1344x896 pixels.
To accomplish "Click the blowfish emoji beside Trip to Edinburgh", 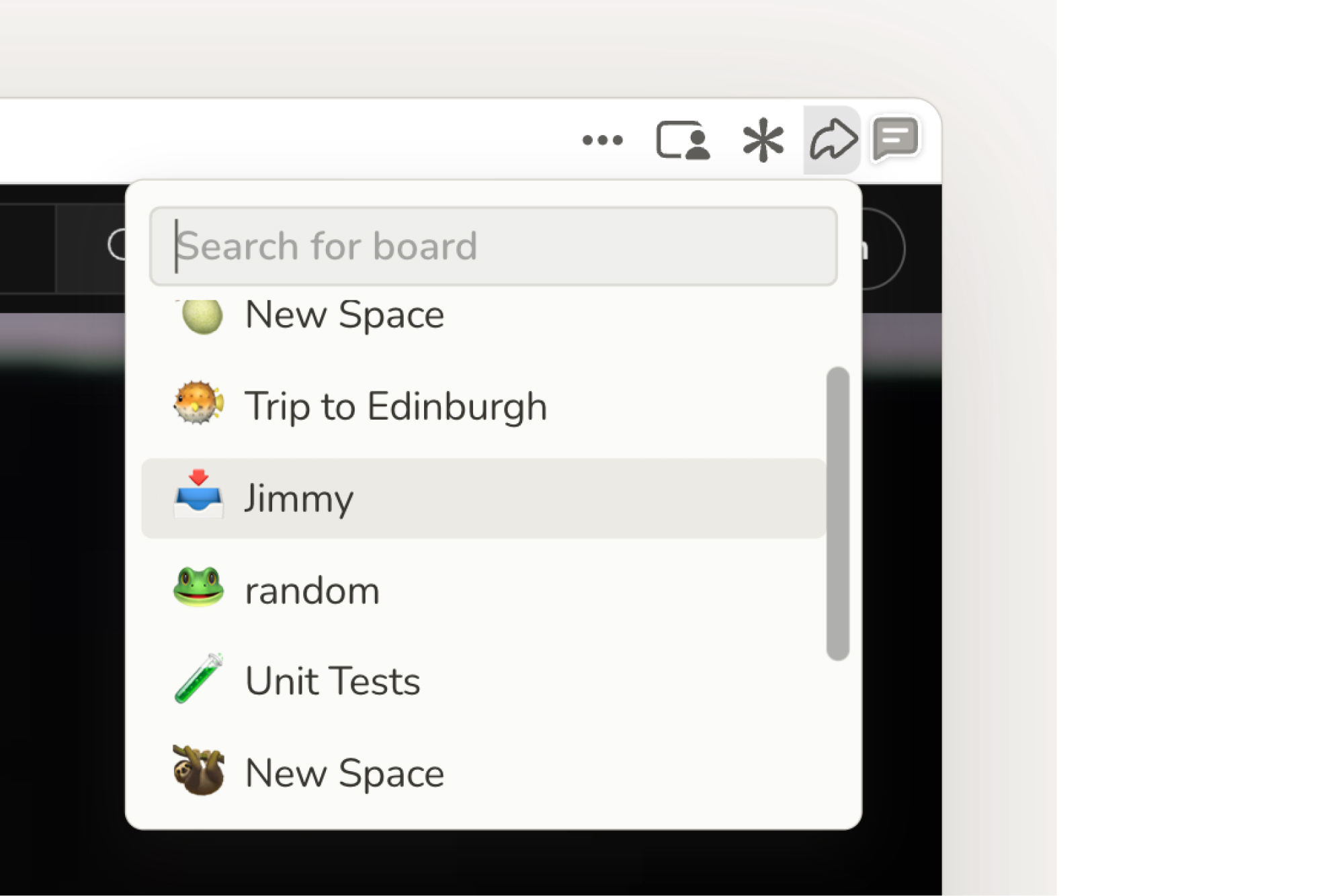I will 198,404.
